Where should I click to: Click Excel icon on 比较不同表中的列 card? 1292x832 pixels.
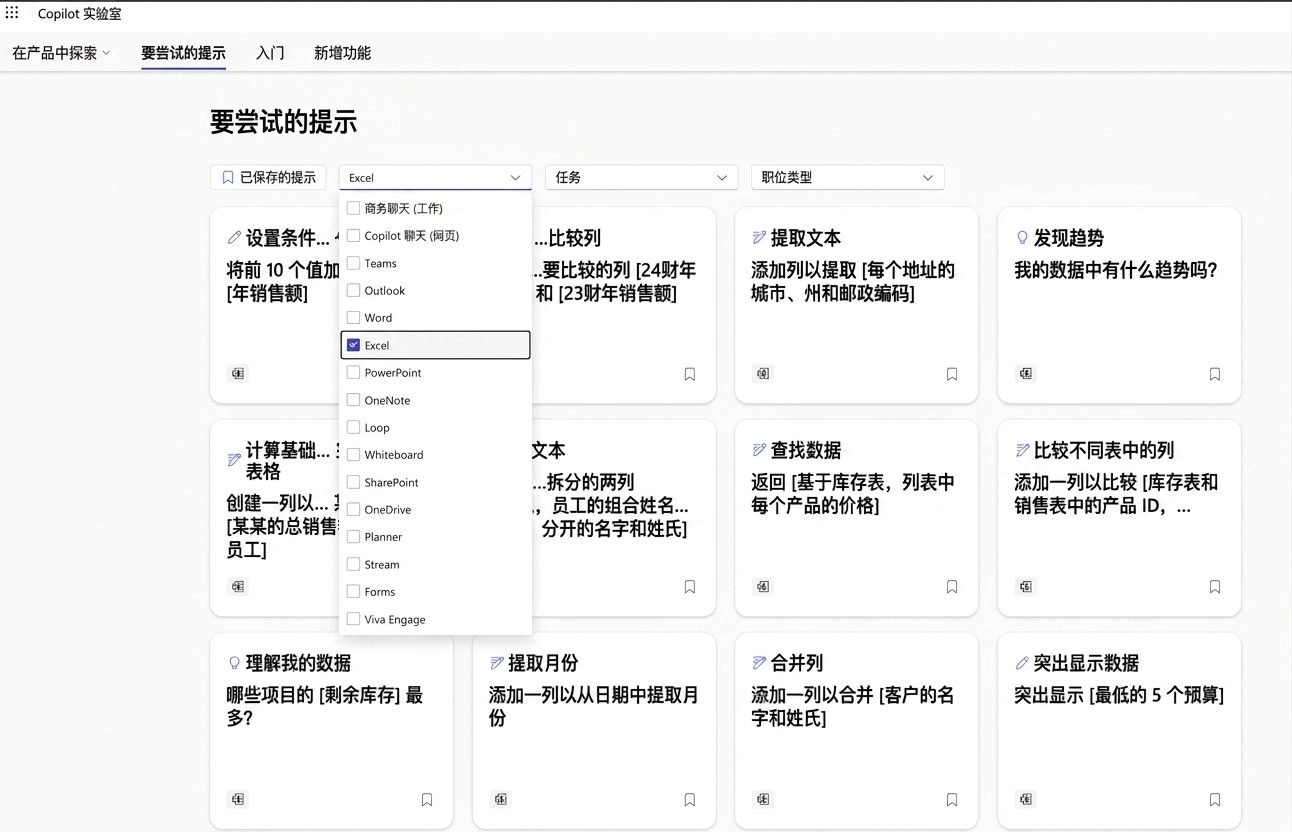(x=1026, y=587)
